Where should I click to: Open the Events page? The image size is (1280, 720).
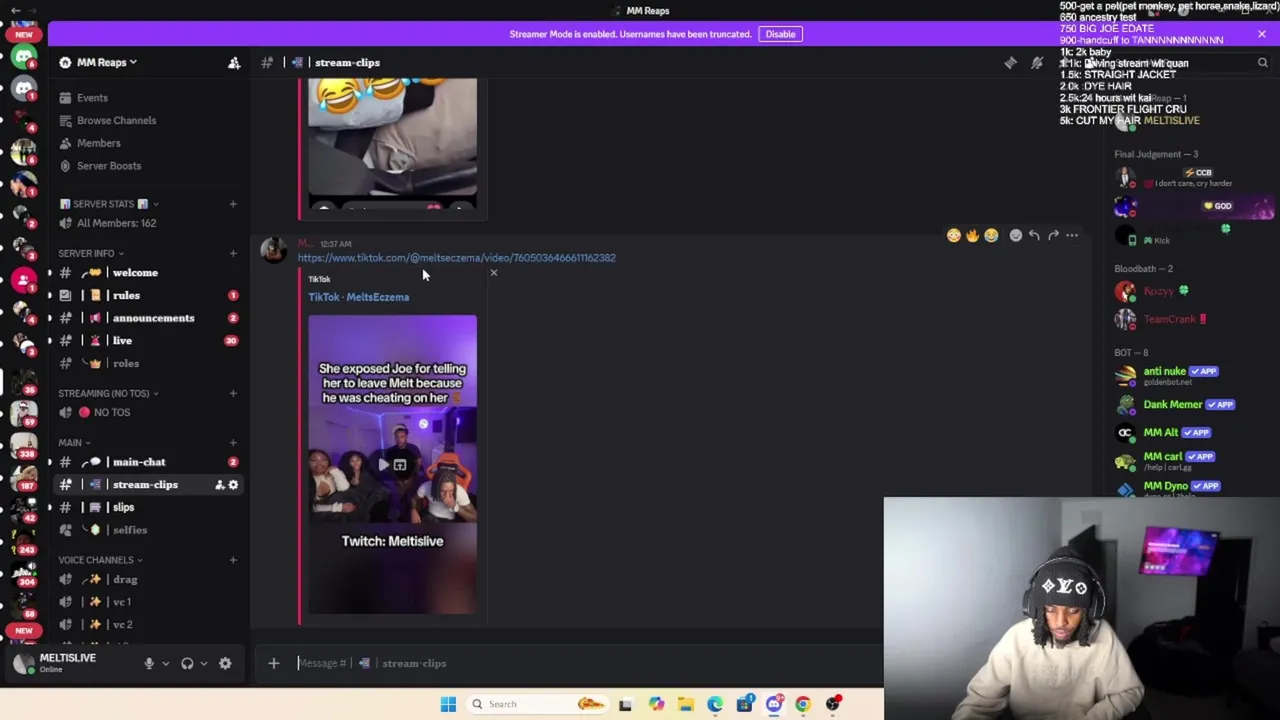92,98
